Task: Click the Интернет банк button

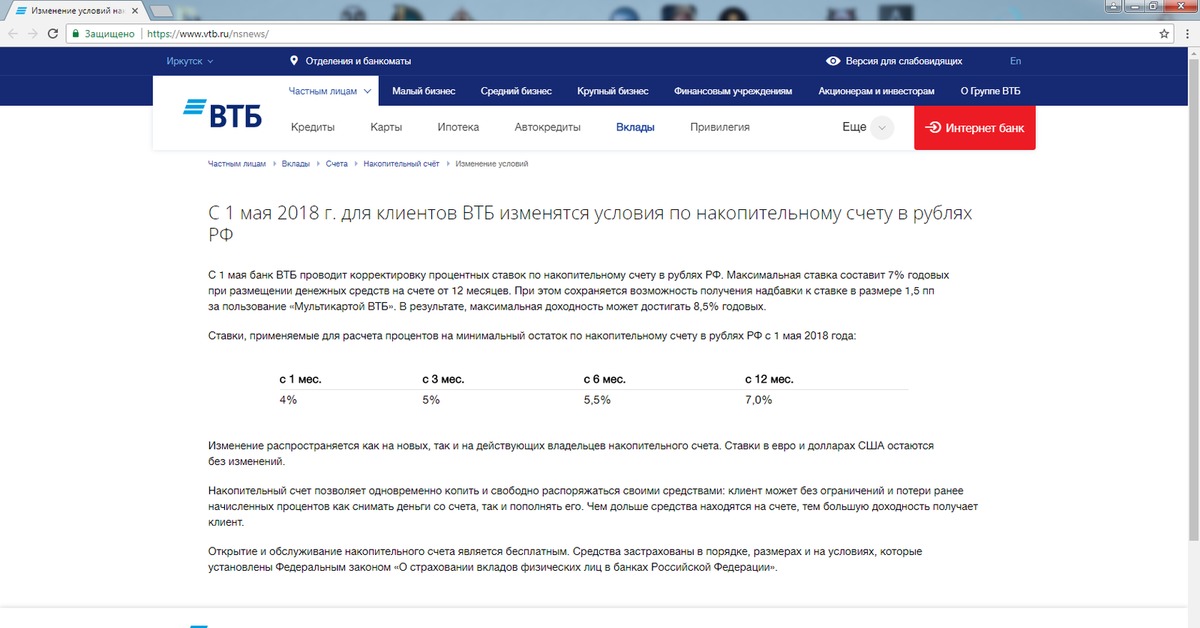Action: pos(974,128)
